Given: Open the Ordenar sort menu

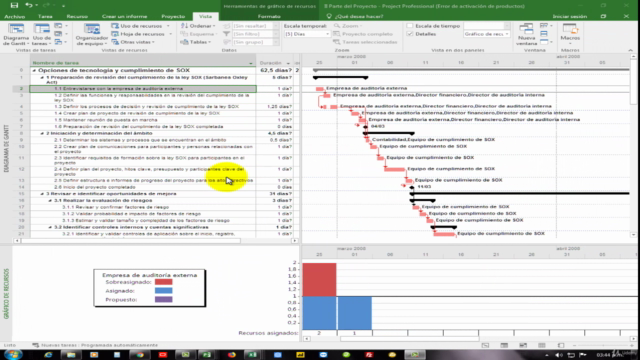Looking at the screenshot, I should tap(198, 26).
